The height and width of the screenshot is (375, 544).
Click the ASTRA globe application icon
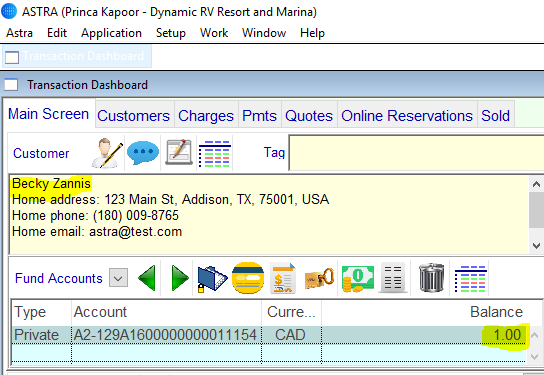pyautogui.click(x=9, y=11)
